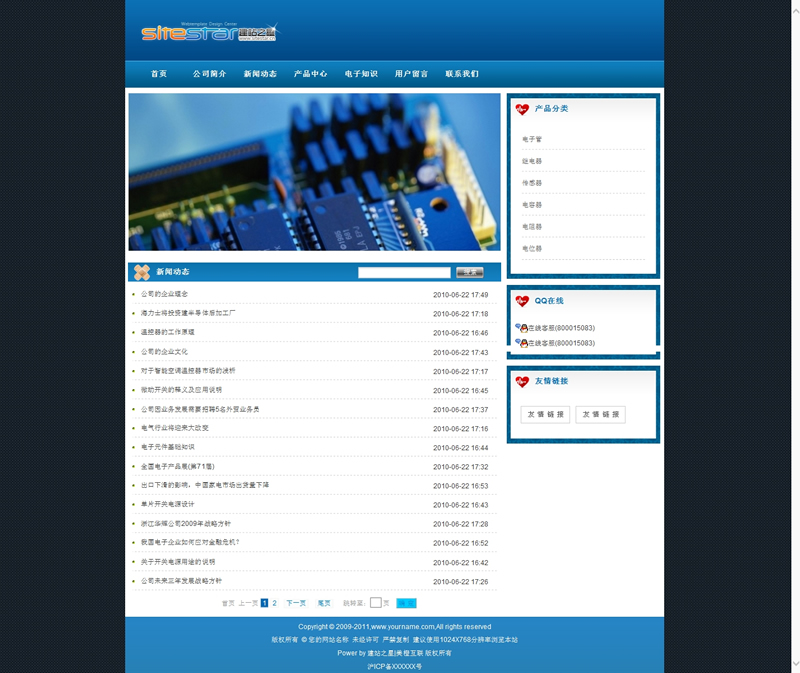800x673 pixels.
Task: Click the second QQ penguin customer service icon
Action: [521, 343]
